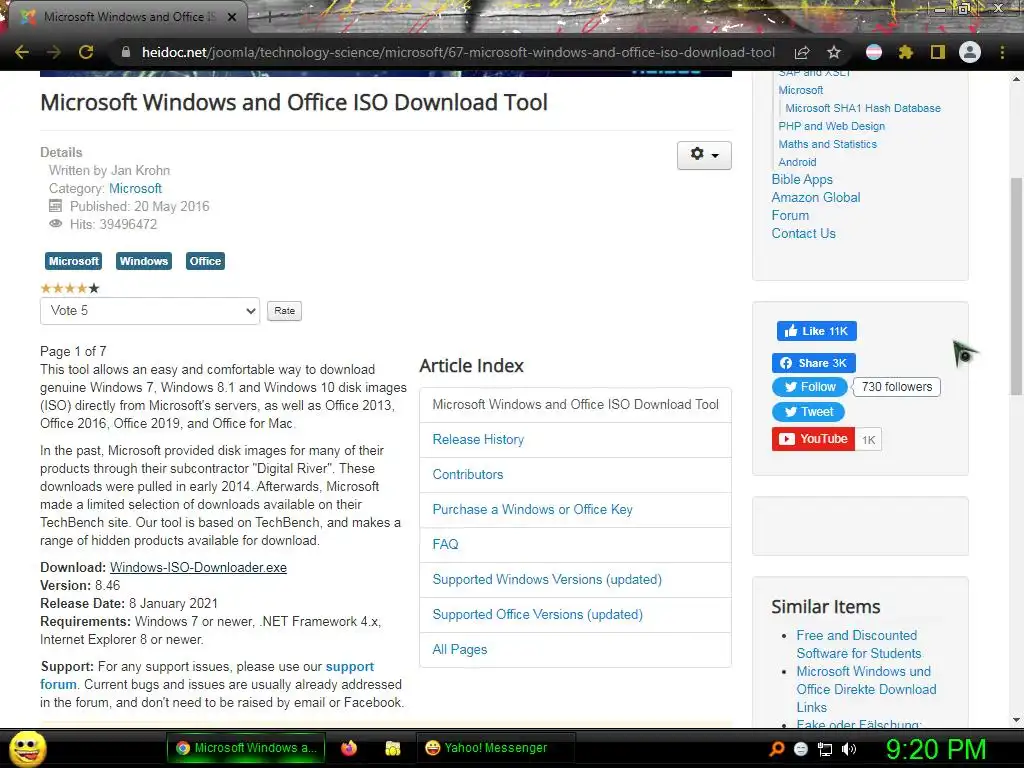Screen dimensions: 1024x768
Task: Click the YouTube subscribe button
Action: pyautogui.click(x=813, y=440)
